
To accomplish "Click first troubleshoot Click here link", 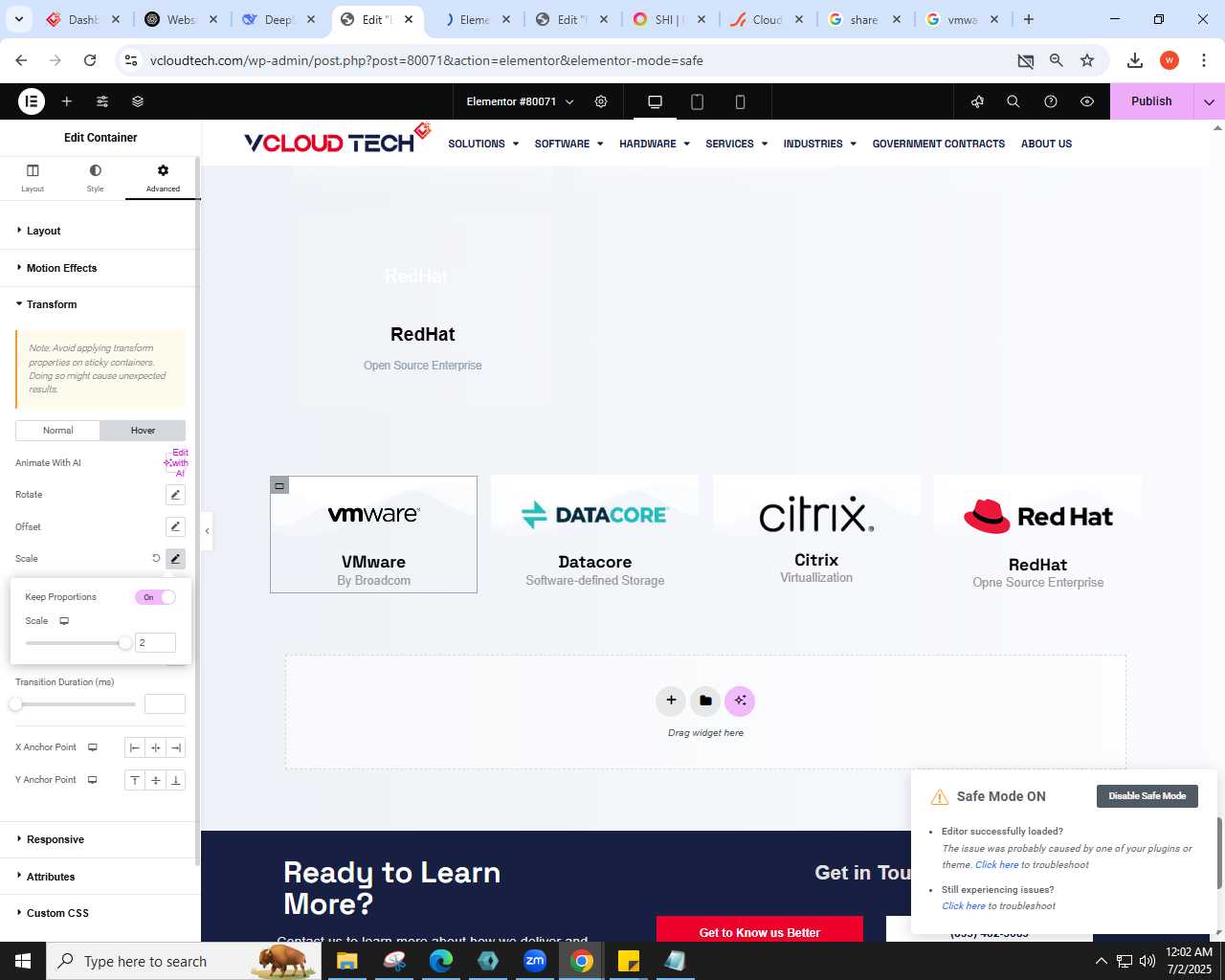I will [996, 865].
